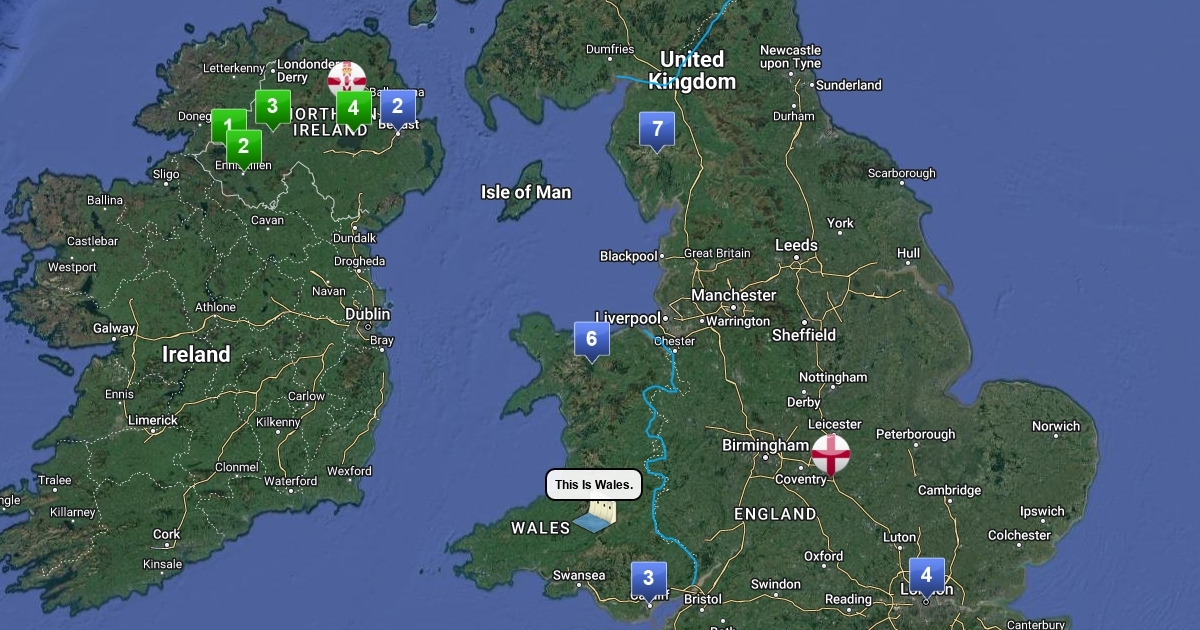Select green marker number 4
The width and height of the screenshot is (1200, 630).
pyautogui.click(x=353, y=109)
